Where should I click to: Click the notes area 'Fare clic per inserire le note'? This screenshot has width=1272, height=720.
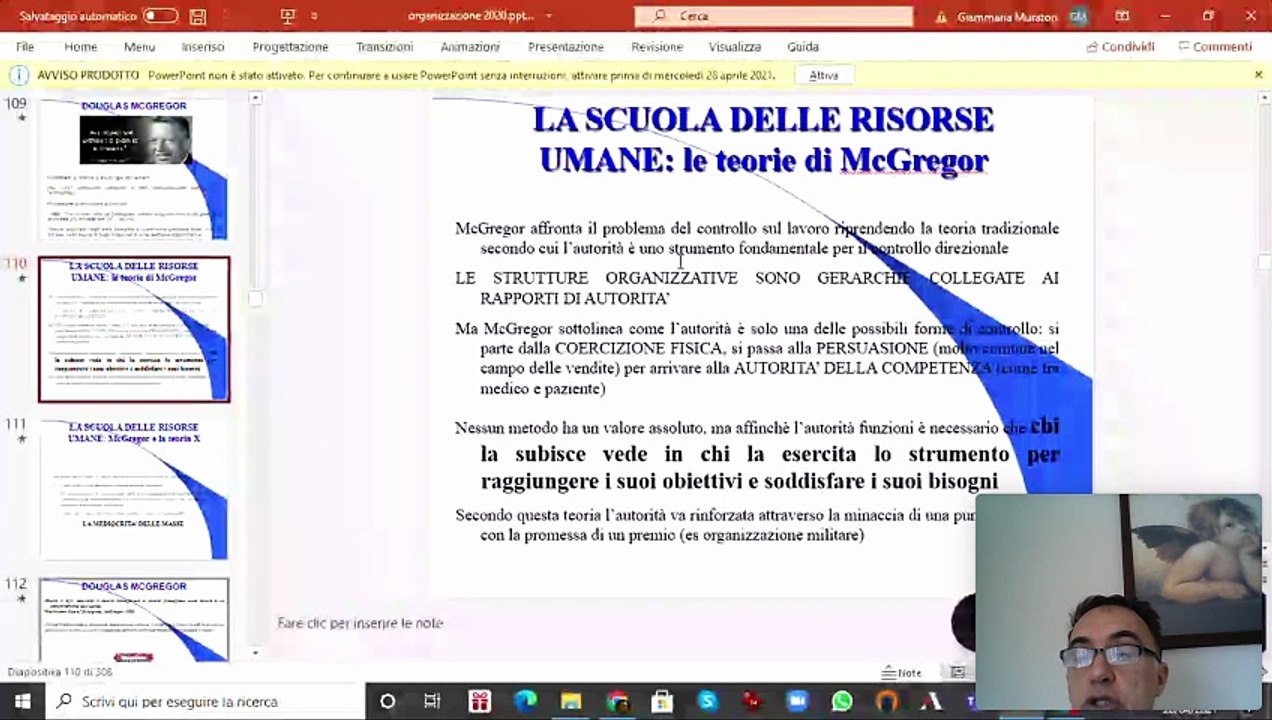(x=360, y=623)
